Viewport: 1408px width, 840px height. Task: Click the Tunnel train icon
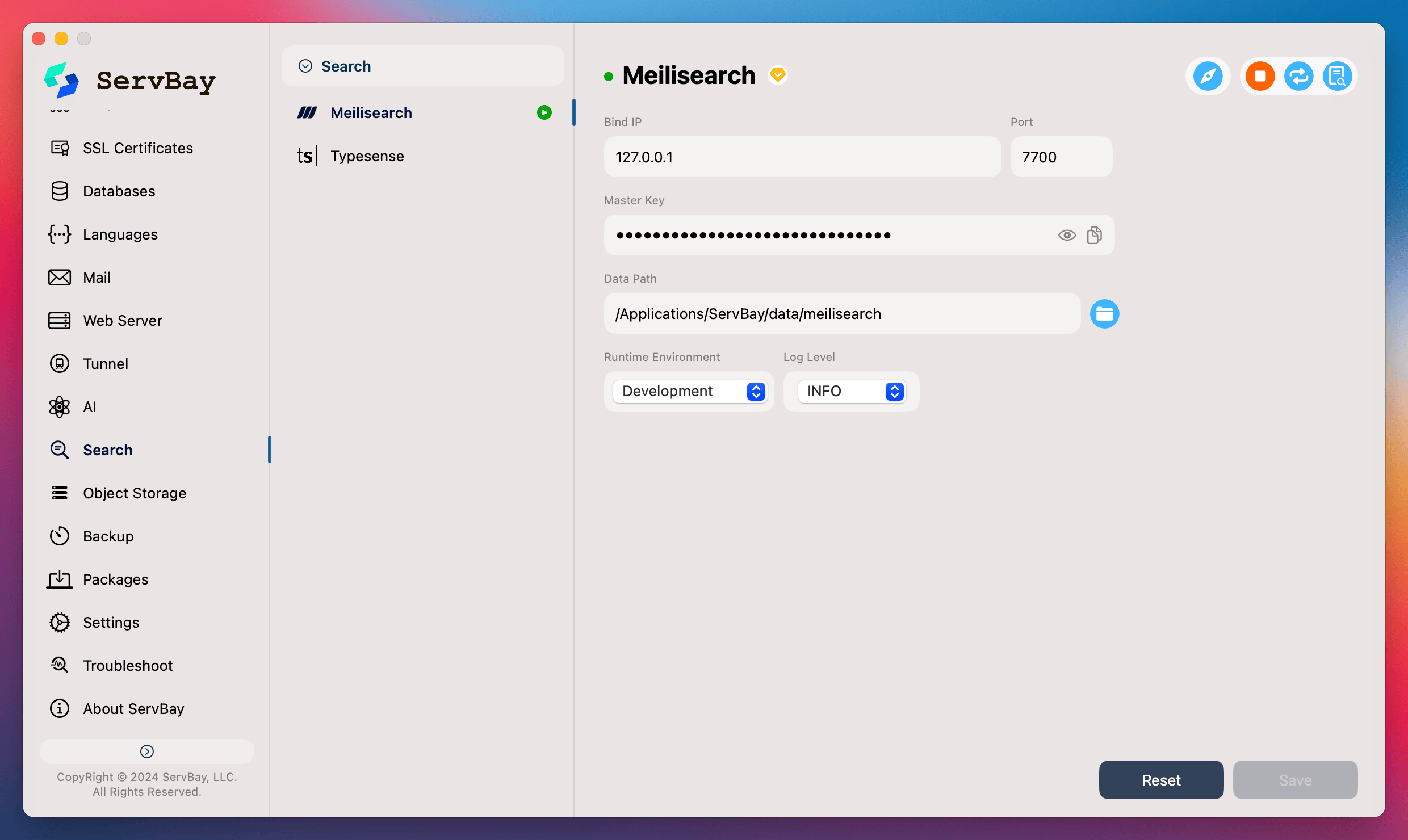(60, 364)
